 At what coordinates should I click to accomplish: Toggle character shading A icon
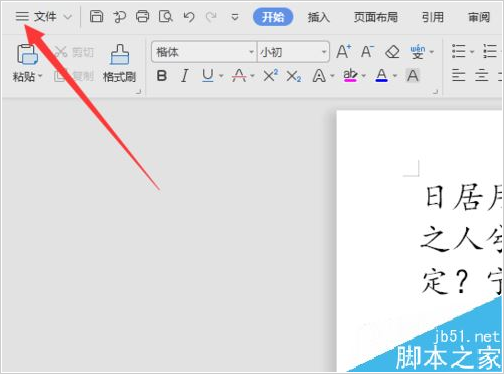413,76
